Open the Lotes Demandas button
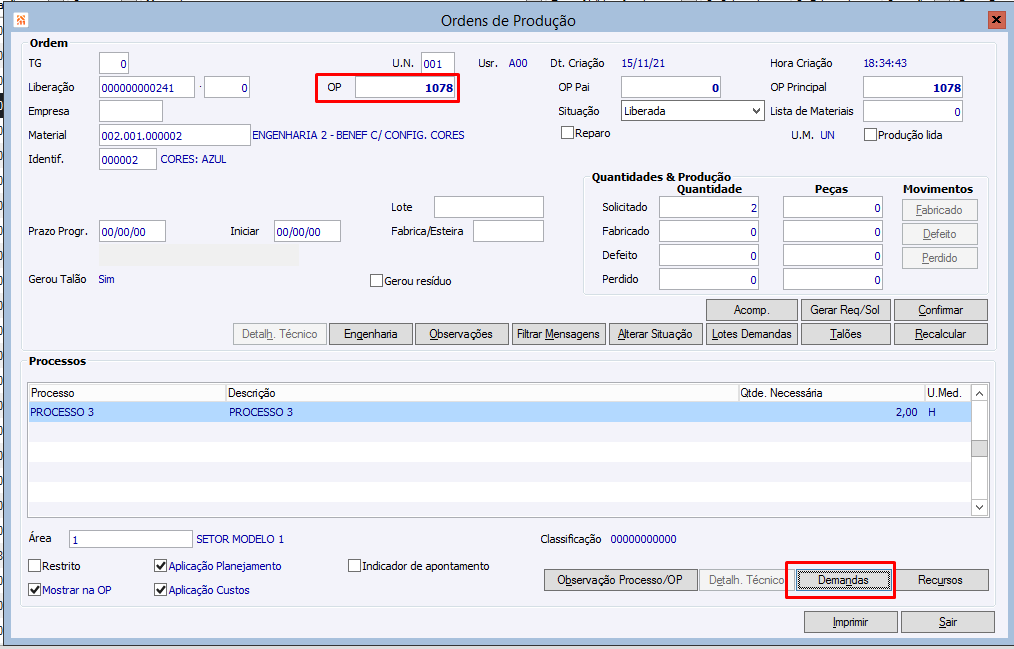1014x649 pixels. [x=751, y=334]
